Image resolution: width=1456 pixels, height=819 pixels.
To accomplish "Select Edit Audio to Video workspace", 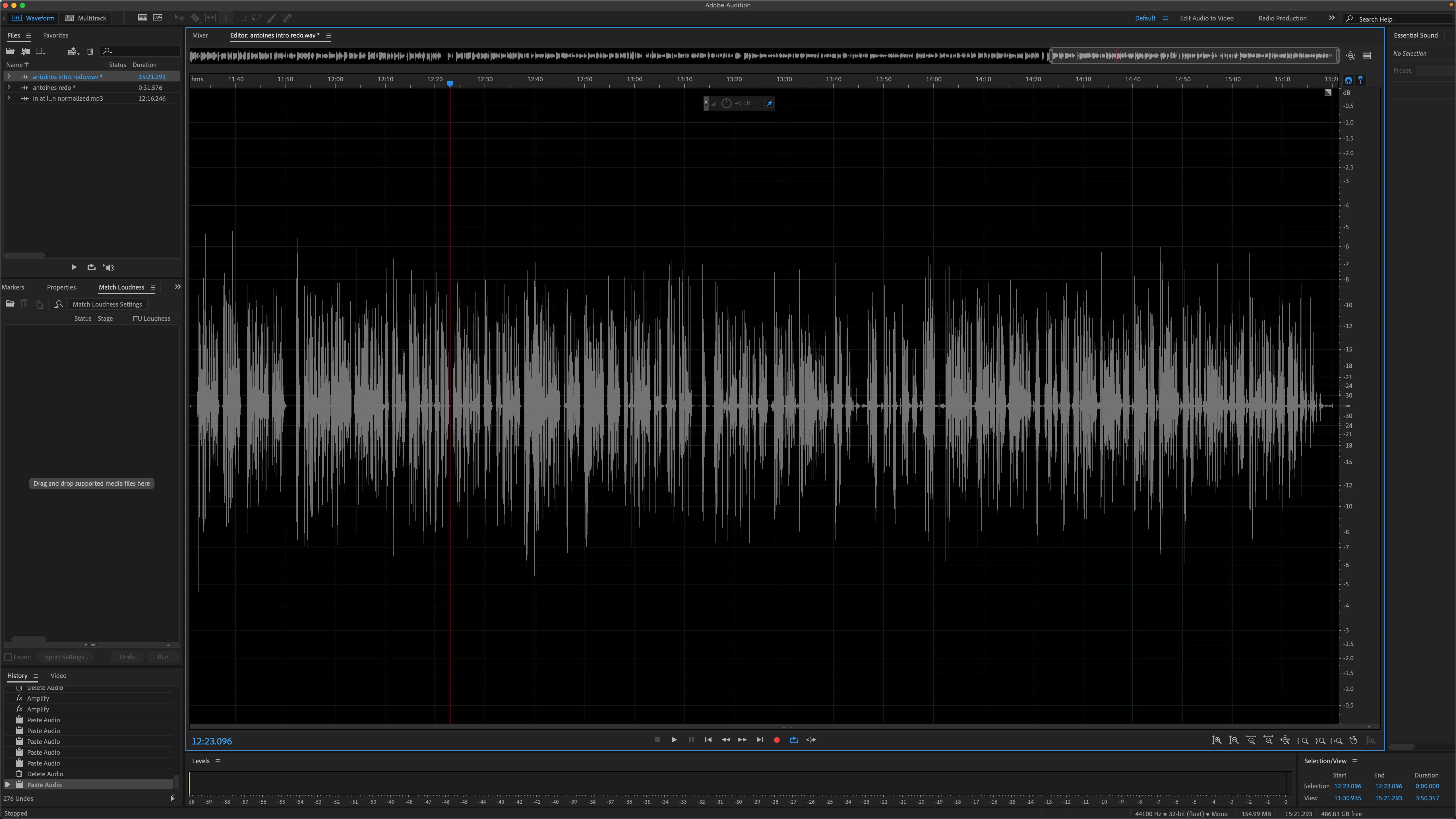I will (1206, 18).
